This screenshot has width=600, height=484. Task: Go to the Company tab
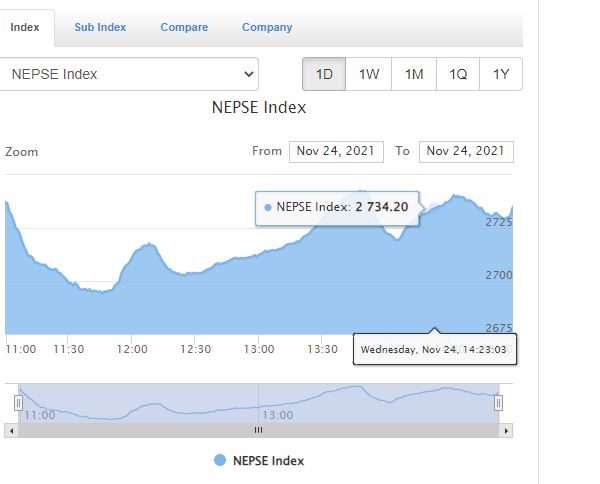[267, 28]
